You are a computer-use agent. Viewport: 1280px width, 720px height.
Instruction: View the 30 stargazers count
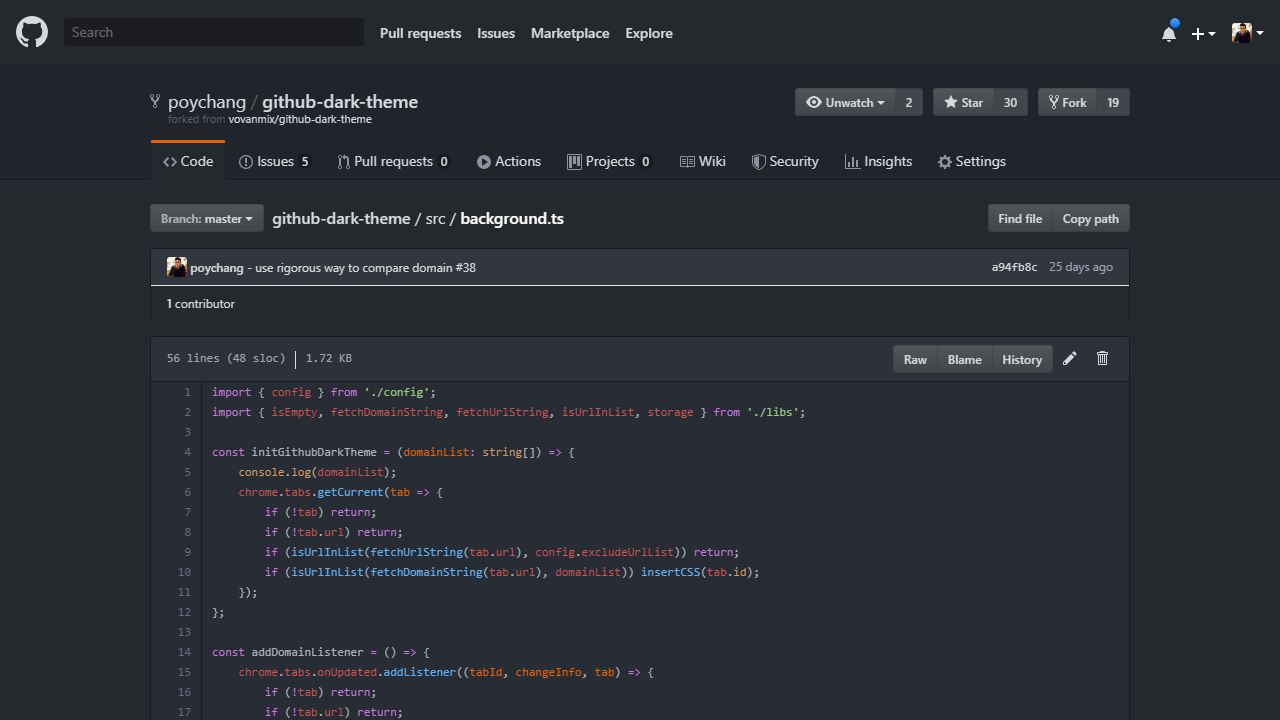(x=1010, y=103)
